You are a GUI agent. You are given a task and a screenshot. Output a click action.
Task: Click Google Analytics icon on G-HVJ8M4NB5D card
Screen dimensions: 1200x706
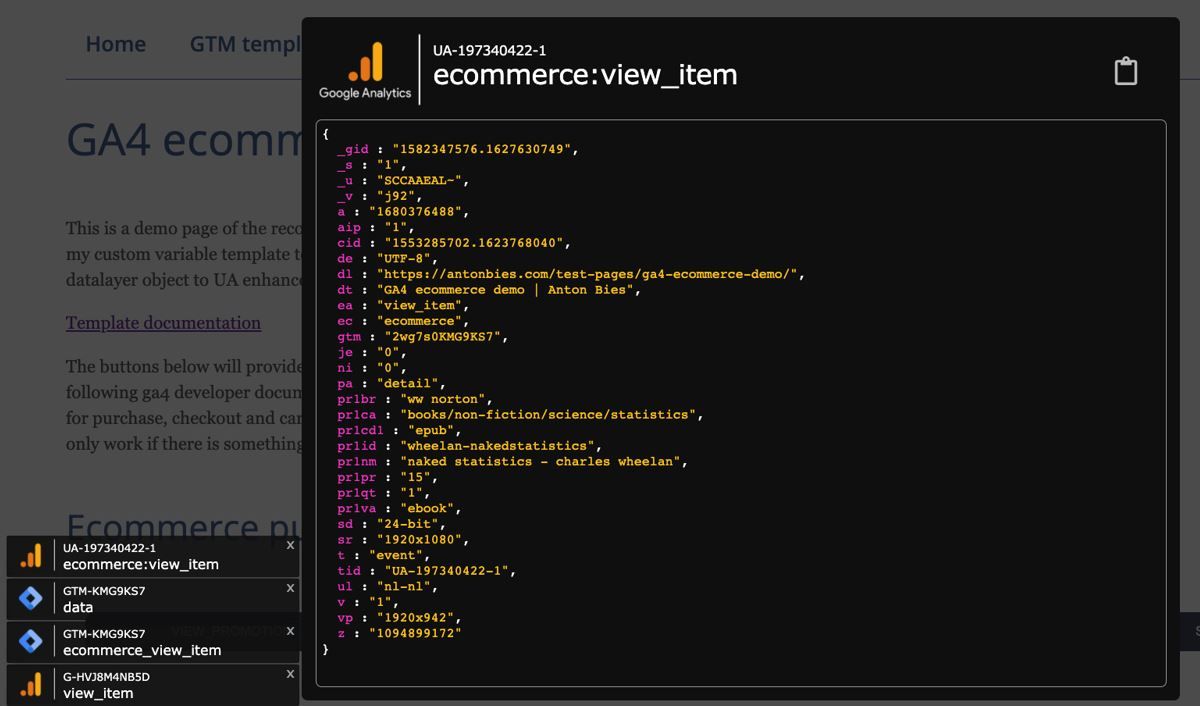coord(31,685)
